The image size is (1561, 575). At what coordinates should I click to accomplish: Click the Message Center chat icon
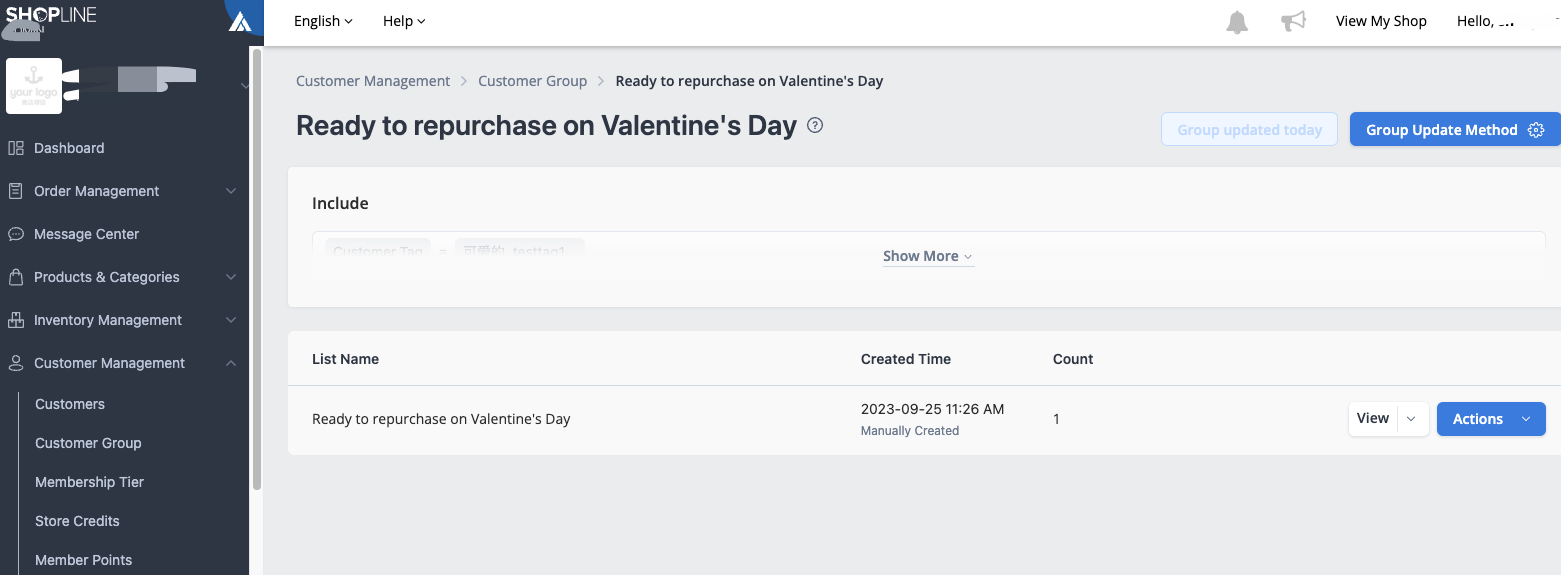pos(16,234)
